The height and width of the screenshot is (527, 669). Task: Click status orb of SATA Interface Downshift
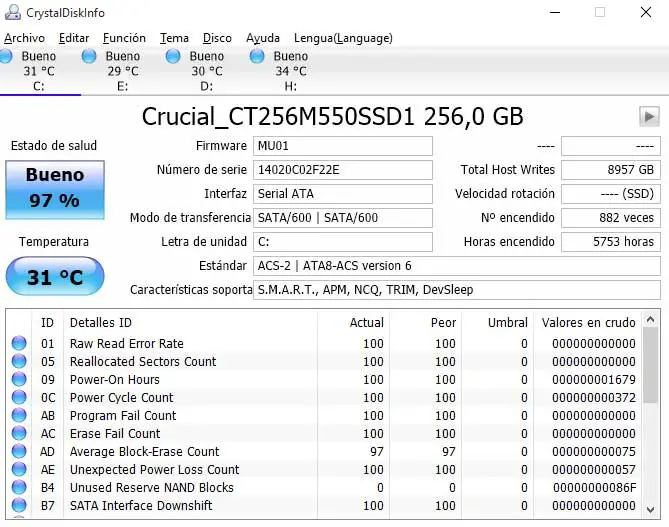click(19, 505)
